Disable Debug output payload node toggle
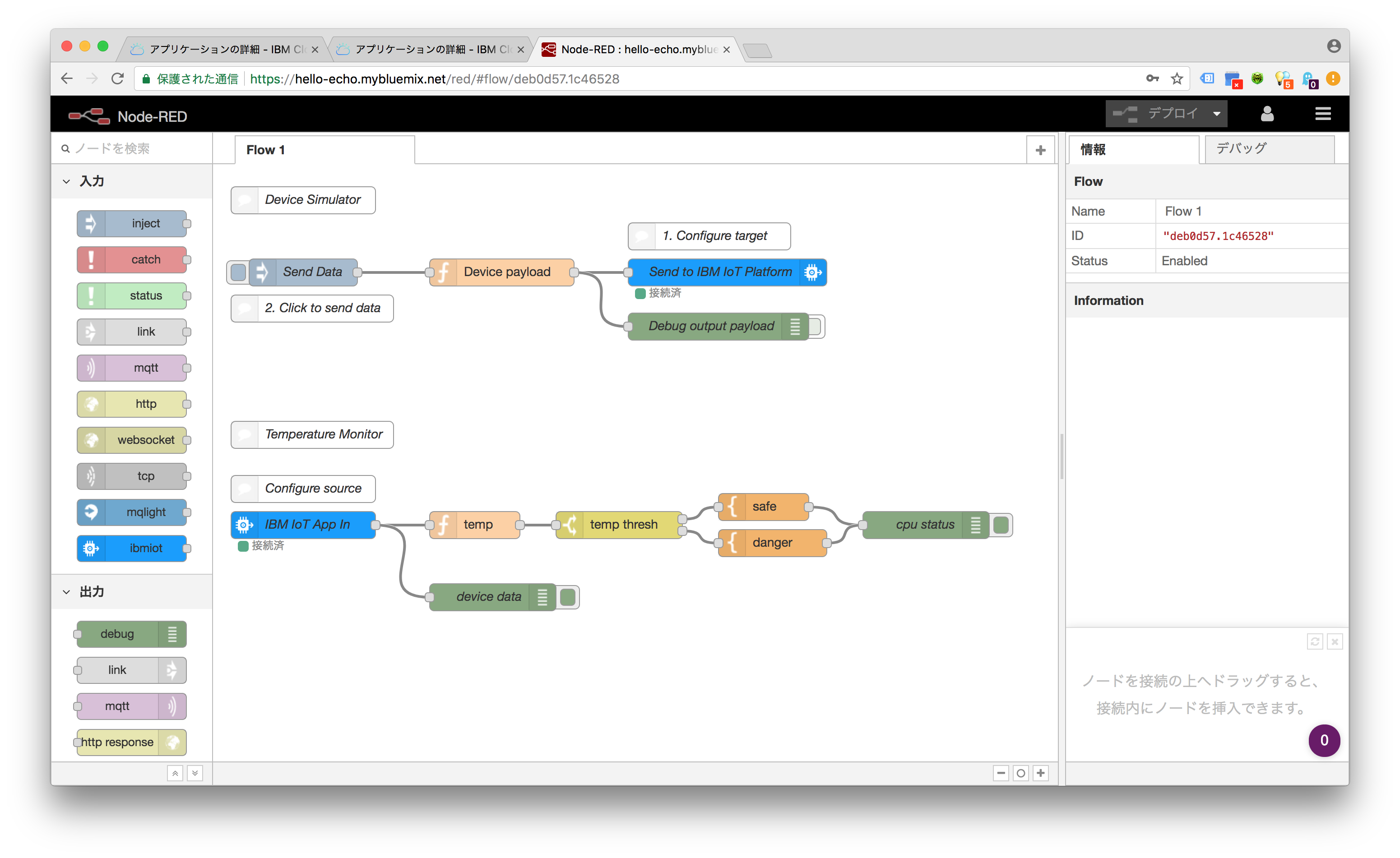1400x858 pixels. [816, 327]
